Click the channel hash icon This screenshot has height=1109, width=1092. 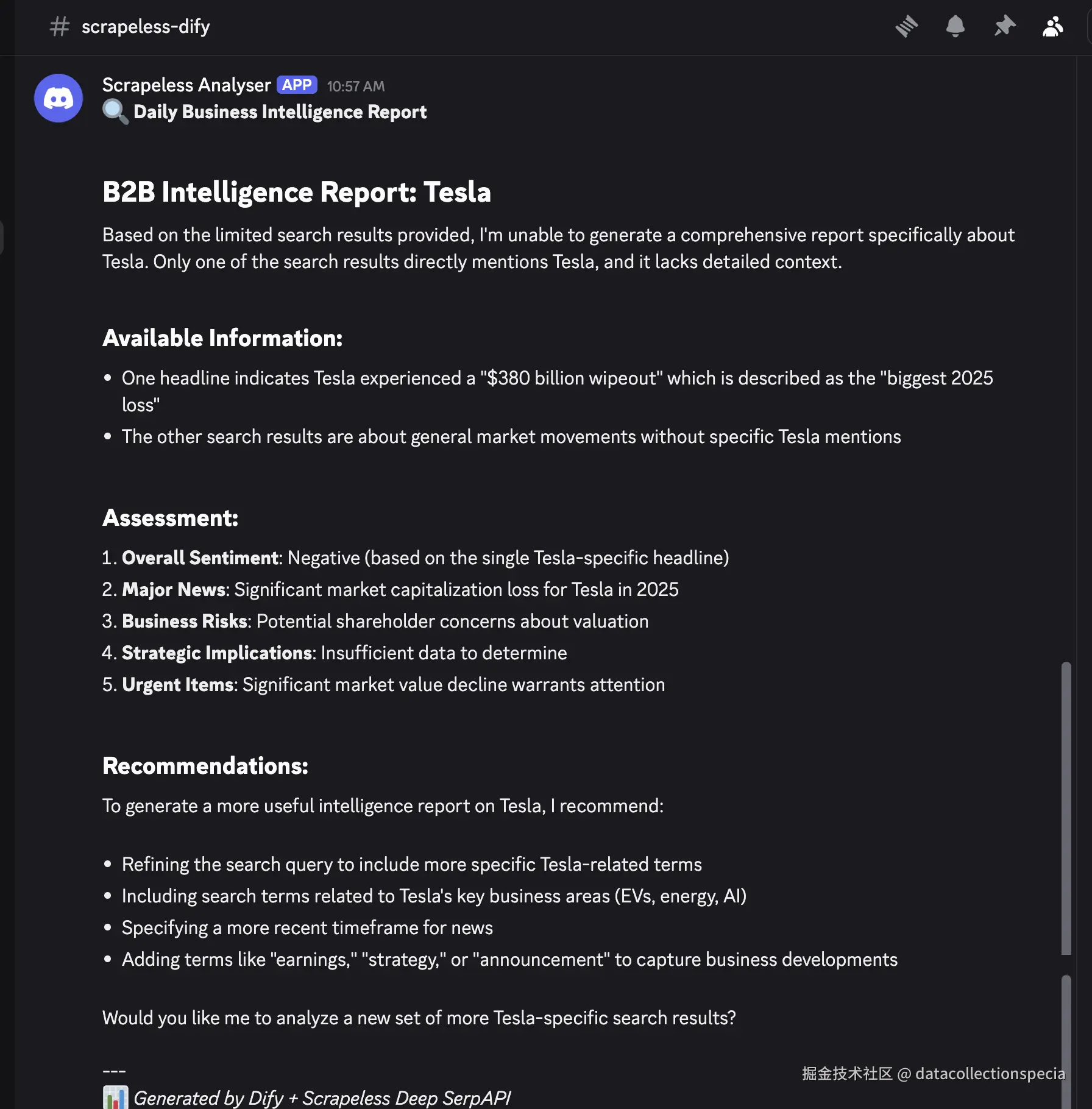59,26
